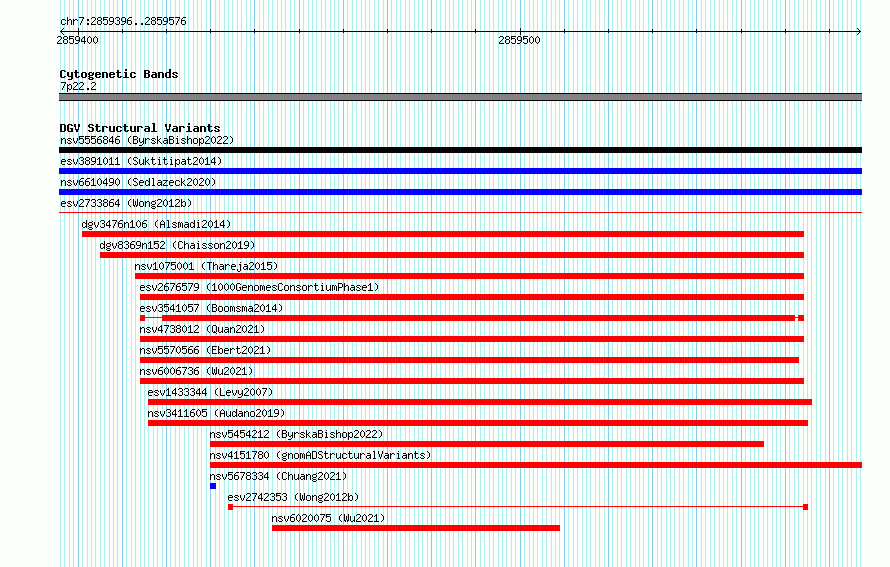
Task: Click the ruler's right arrowhead
Action: point(859,31)
